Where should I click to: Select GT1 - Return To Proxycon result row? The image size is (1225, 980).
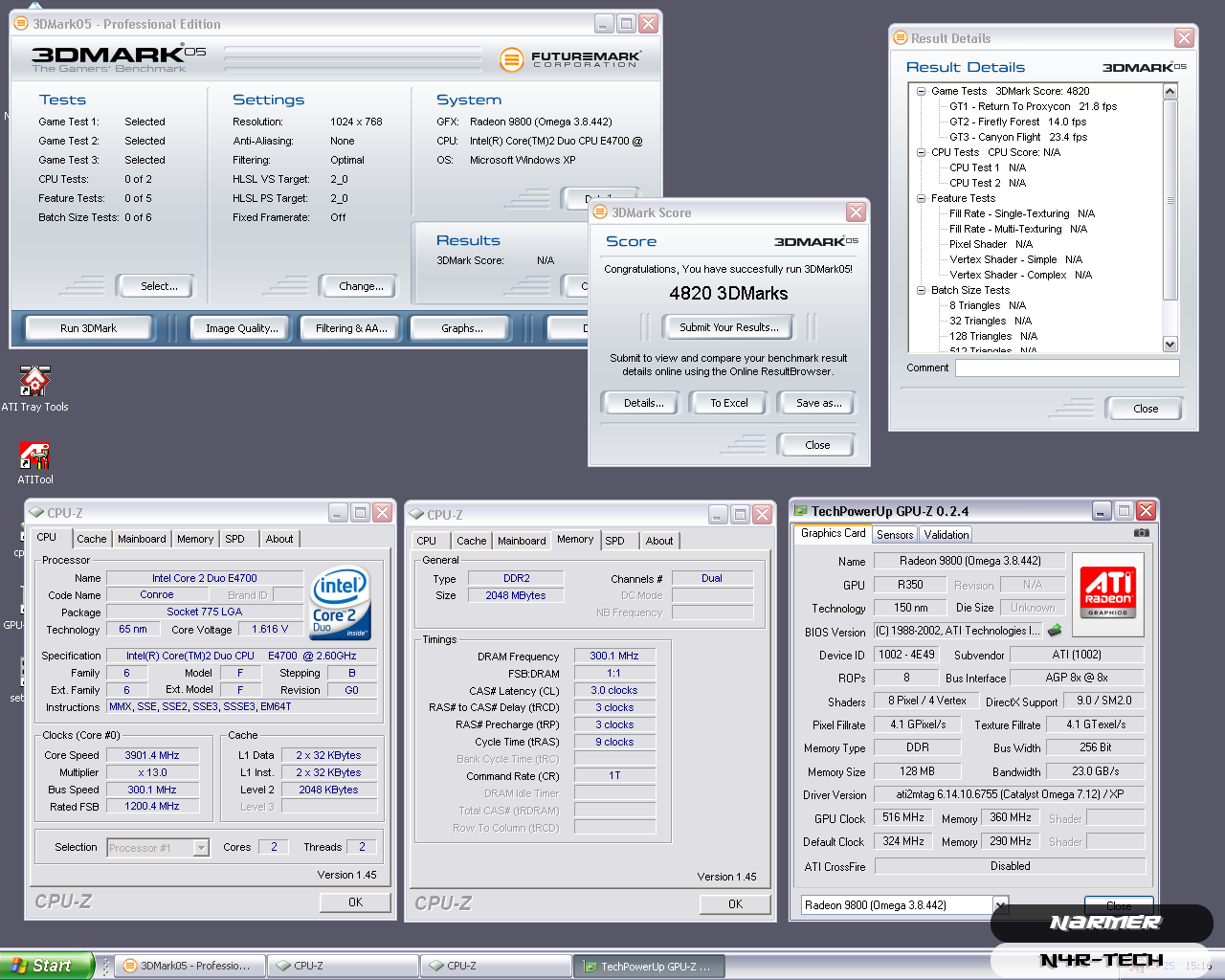1034,107
